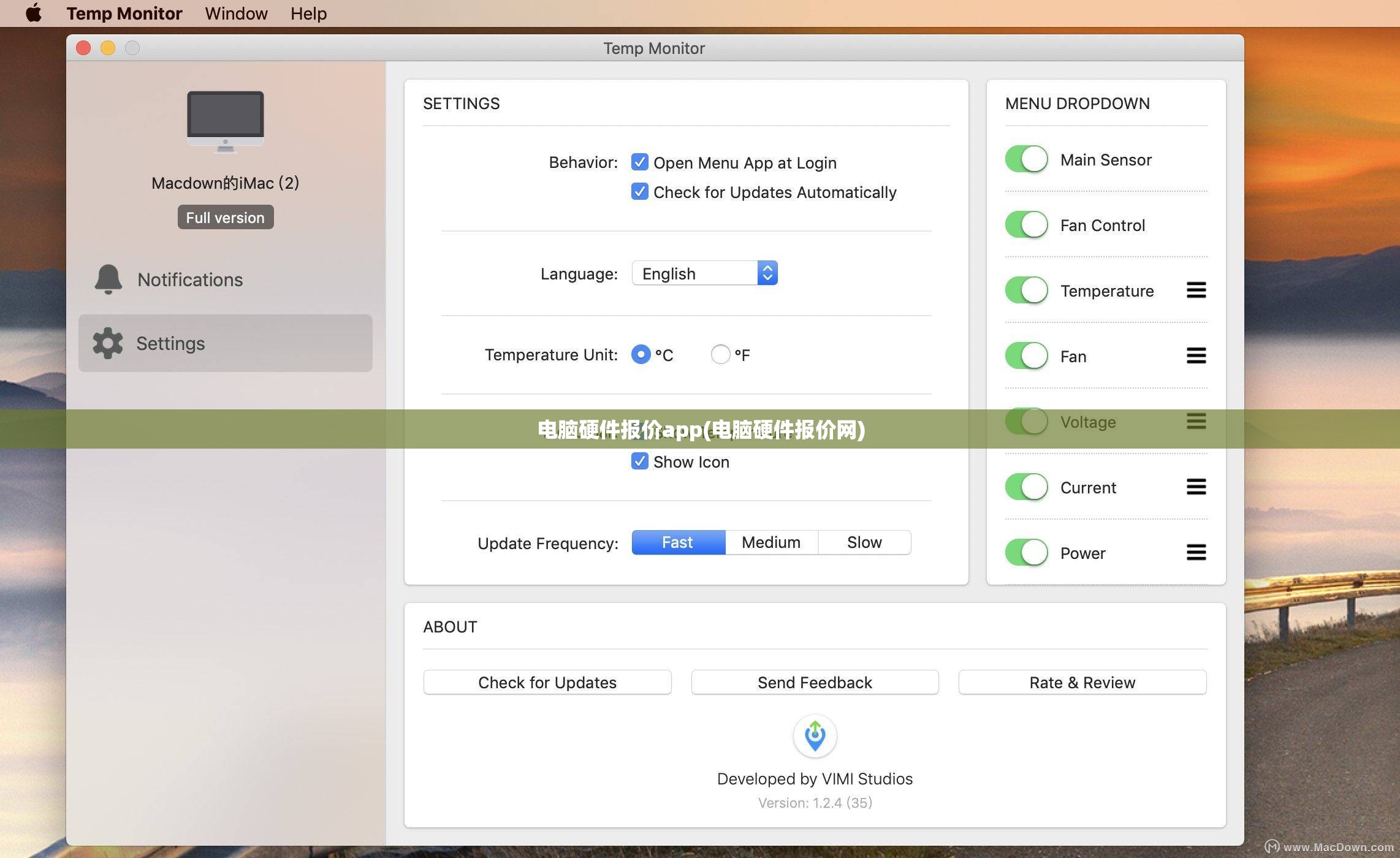Screen dimensions: 1400x858
Task: Toggle the Fan Control switch
Action: tap(1027, 225)
